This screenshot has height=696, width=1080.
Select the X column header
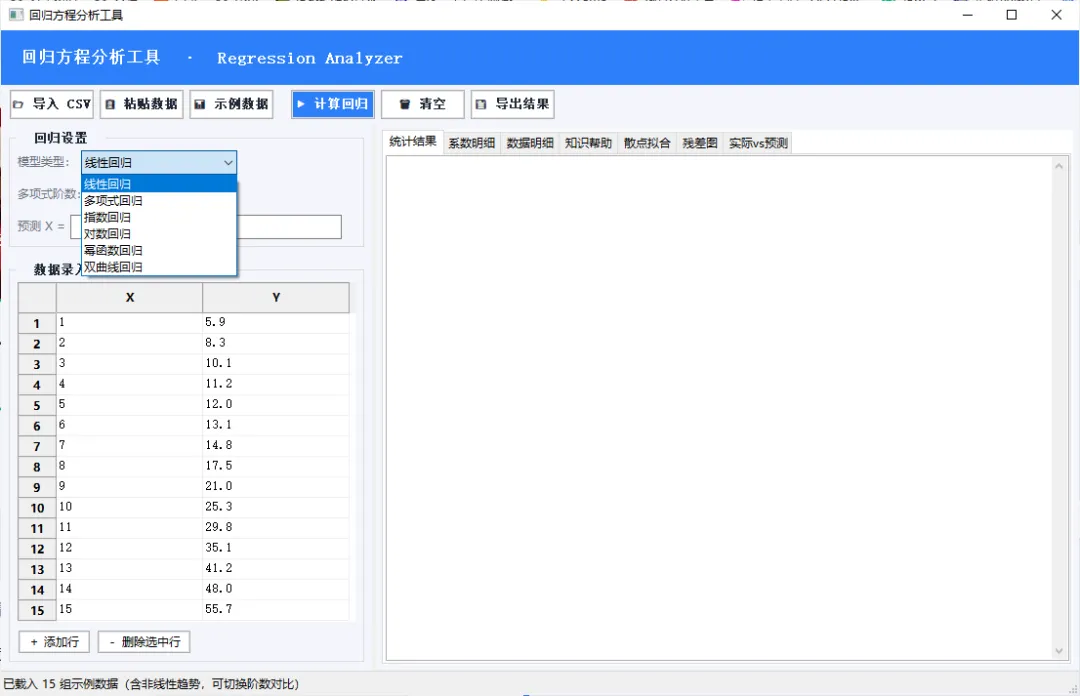point(129,298)
